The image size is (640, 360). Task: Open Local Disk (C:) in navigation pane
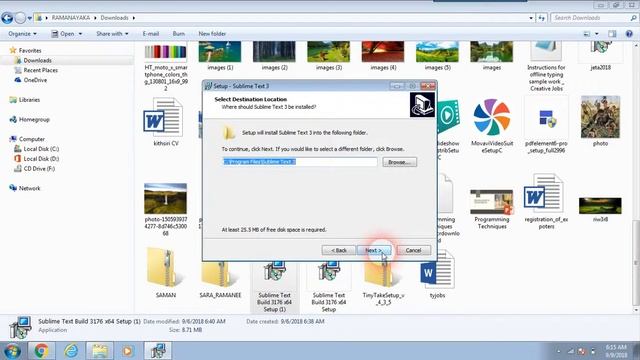coord(41,149)
